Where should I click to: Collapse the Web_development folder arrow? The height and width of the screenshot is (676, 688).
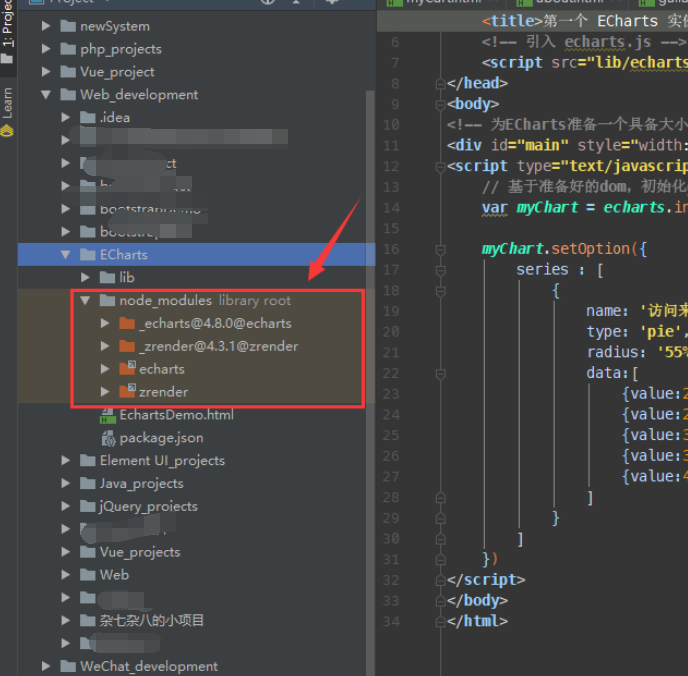46,94
